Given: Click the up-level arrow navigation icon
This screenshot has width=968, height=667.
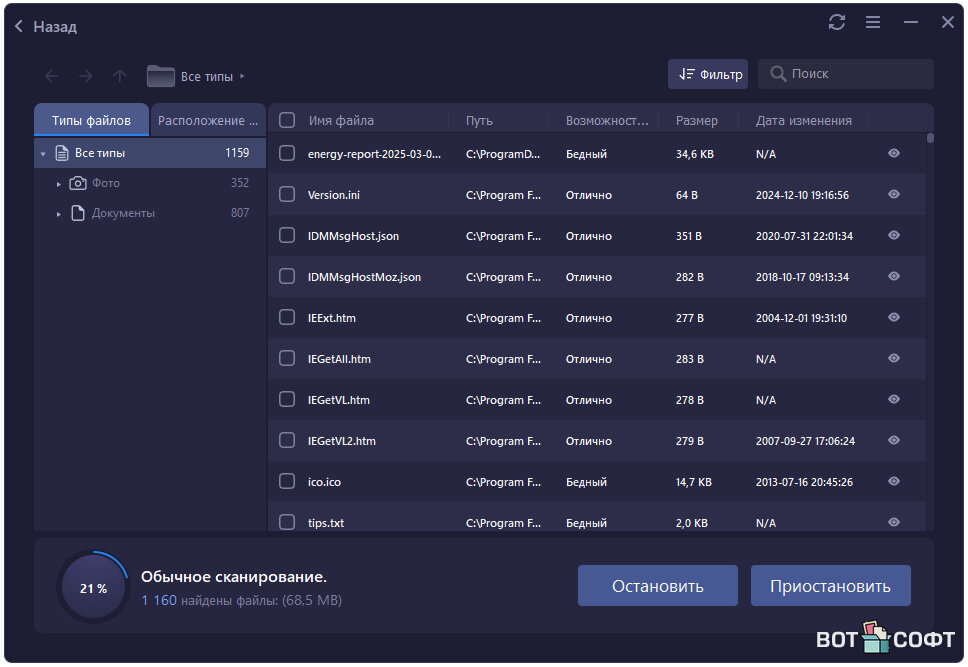Looking at the screenshot, I should point(119,76).
